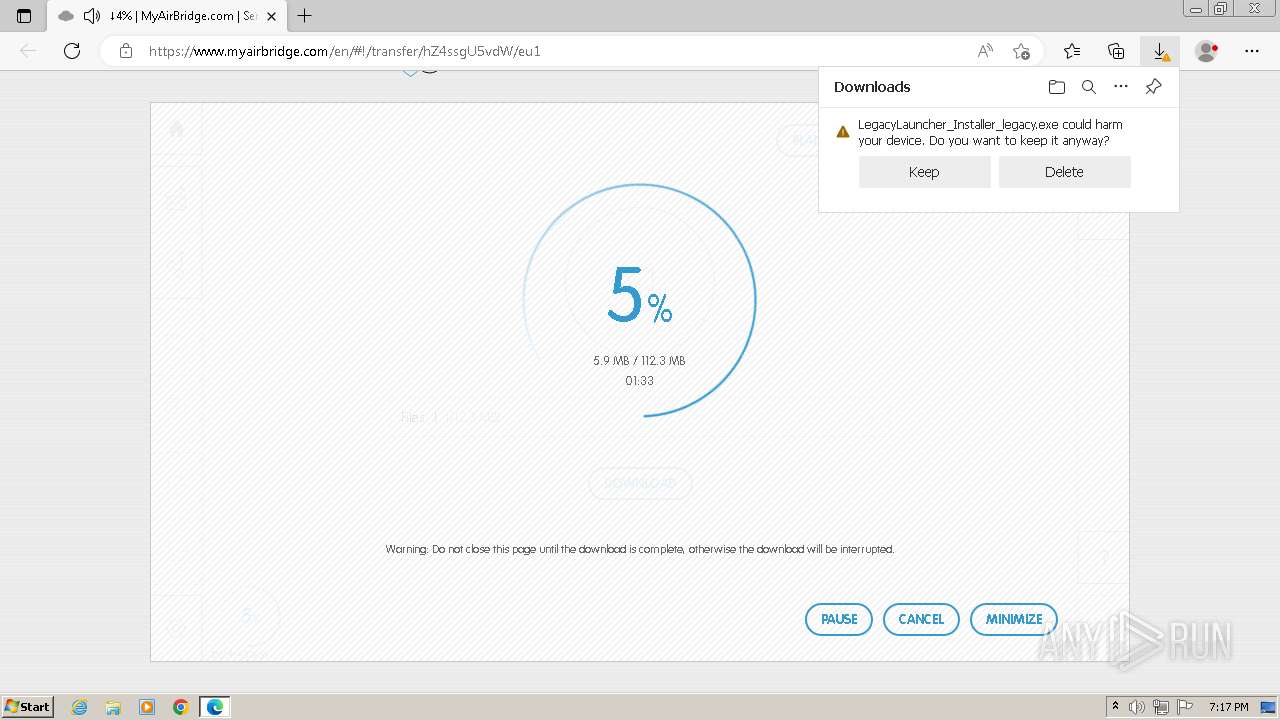Open system volume control in tray
The height and width of the screenshot is (720, 1280).
[1137, 707]
